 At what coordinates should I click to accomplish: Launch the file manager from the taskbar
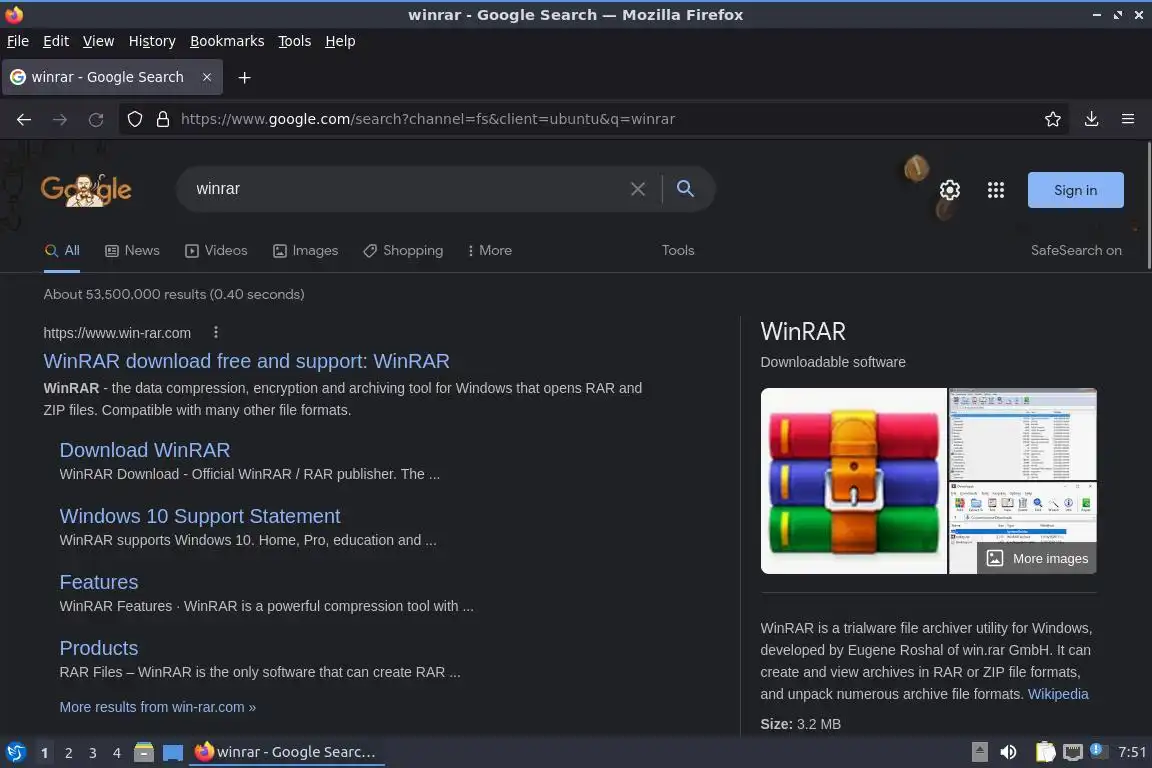pos(144,752)
